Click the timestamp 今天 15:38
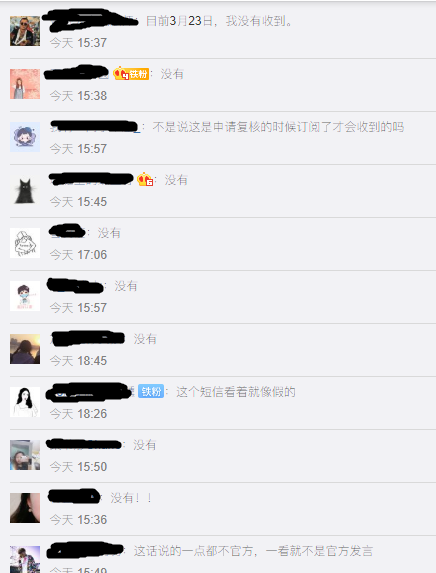 tap(78, 96)
